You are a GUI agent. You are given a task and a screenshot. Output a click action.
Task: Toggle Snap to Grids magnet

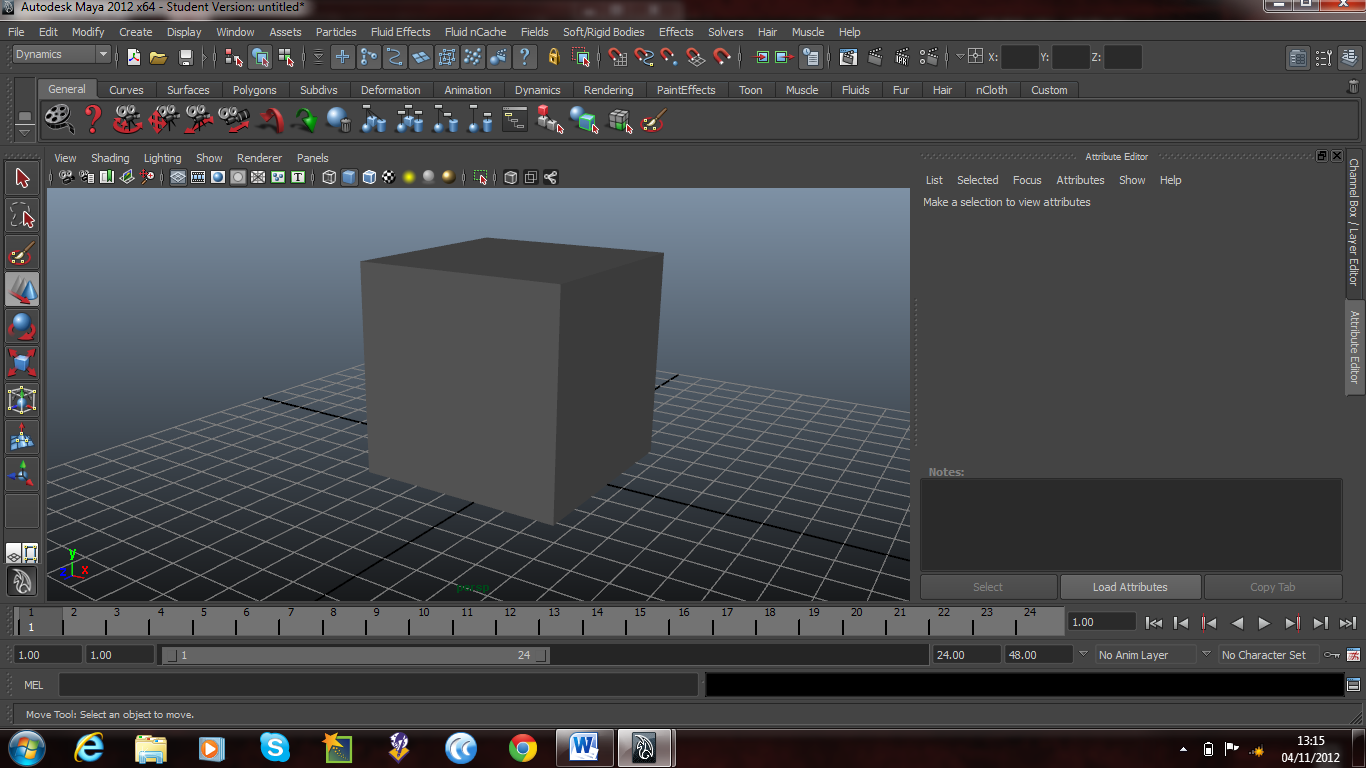618,57
